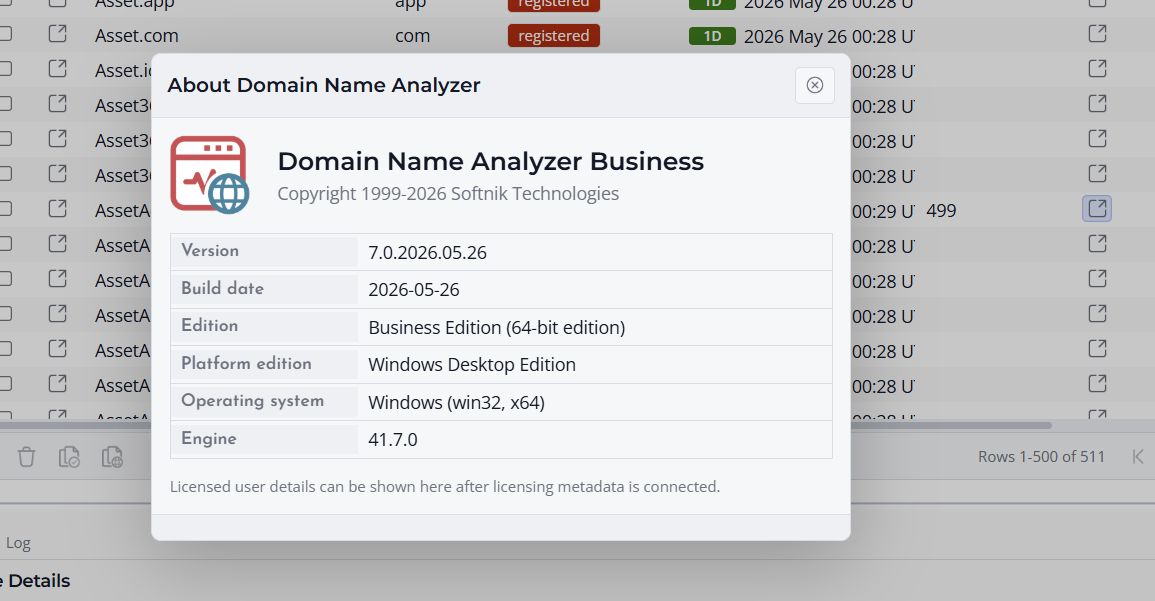This screenshot has height=601, width=1155.
Task: Click the 'Details' section heading
Action: pos(37,581)
